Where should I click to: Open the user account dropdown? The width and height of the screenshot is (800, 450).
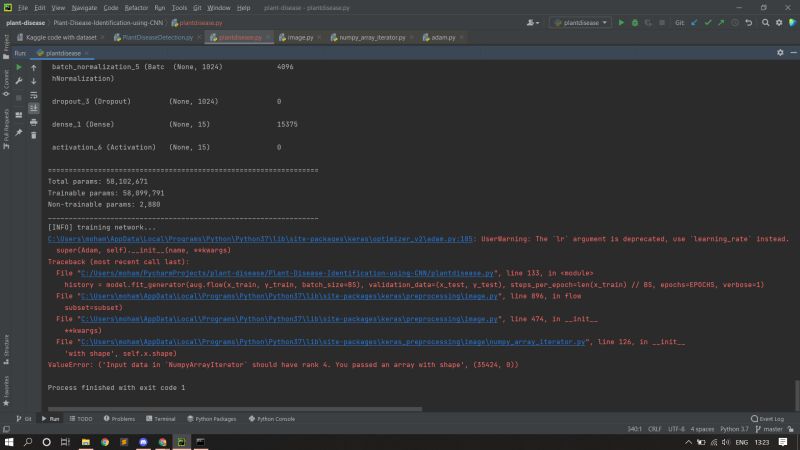[533, 23]
